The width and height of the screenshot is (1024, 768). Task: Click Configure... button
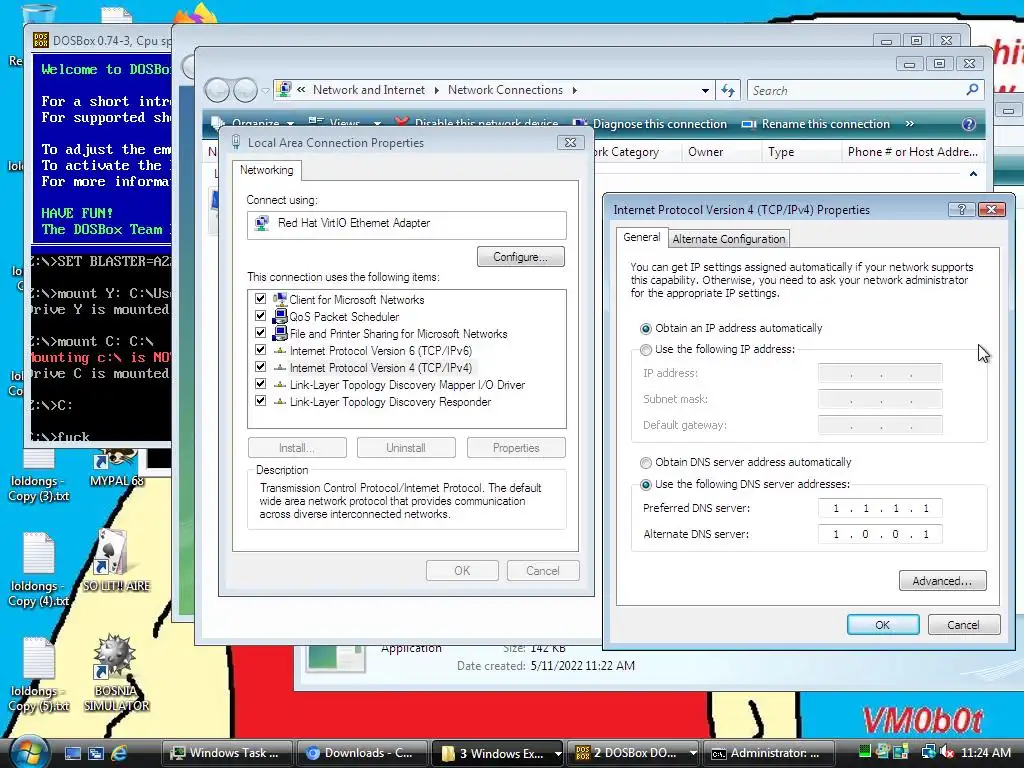coord(520,257)
